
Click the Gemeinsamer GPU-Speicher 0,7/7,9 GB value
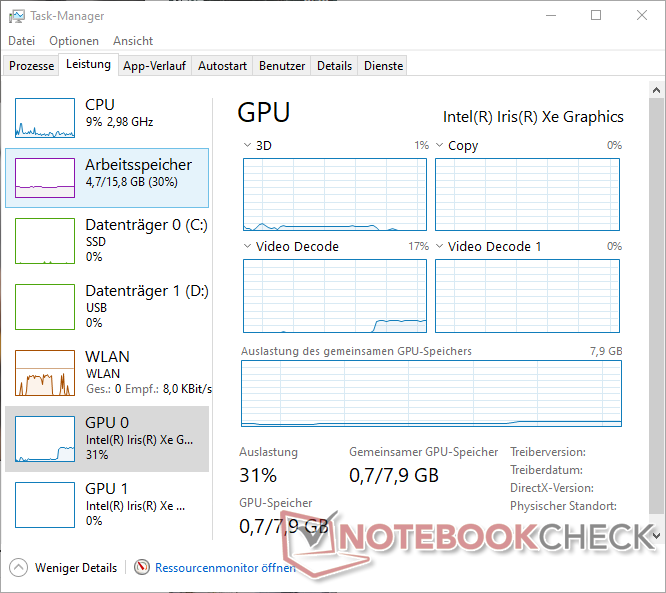point(394,475)
